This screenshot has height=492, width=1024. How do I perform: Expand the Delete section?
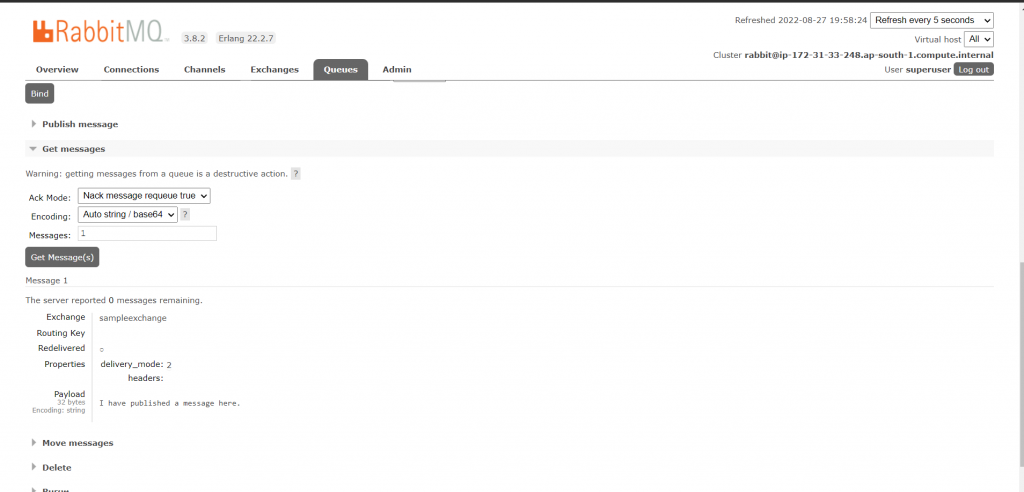click(57, 468)
